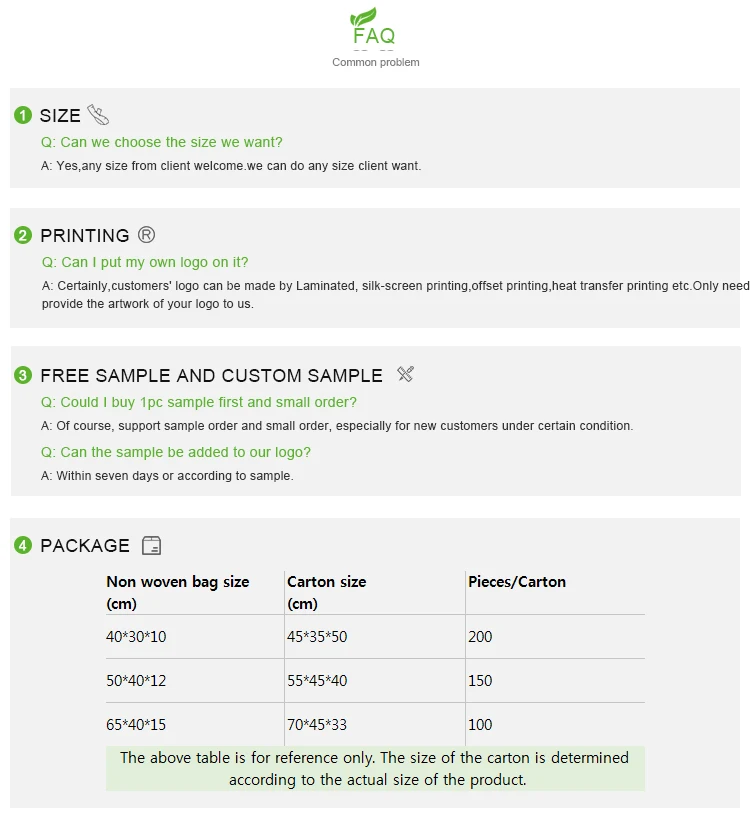Click the 100 pieces per carton cell
Screen dimensions: 750x818
click(x=480, y=725)
